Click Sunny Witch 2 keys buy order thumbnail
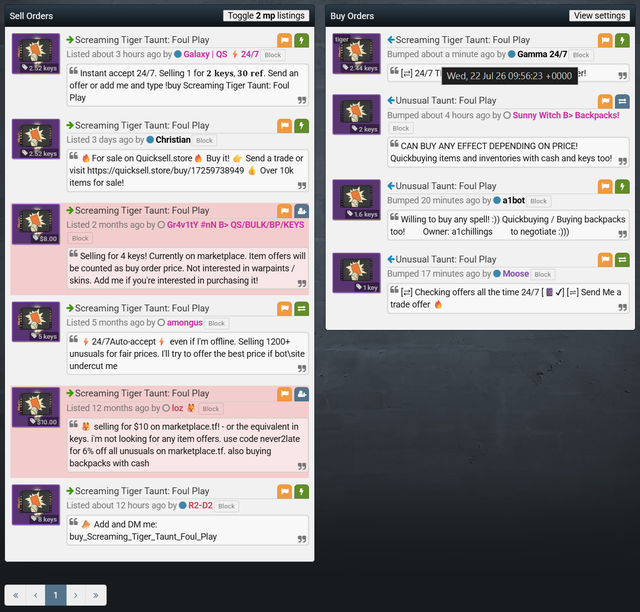This screenshot has height=612, width=640. tap(356, 115)
